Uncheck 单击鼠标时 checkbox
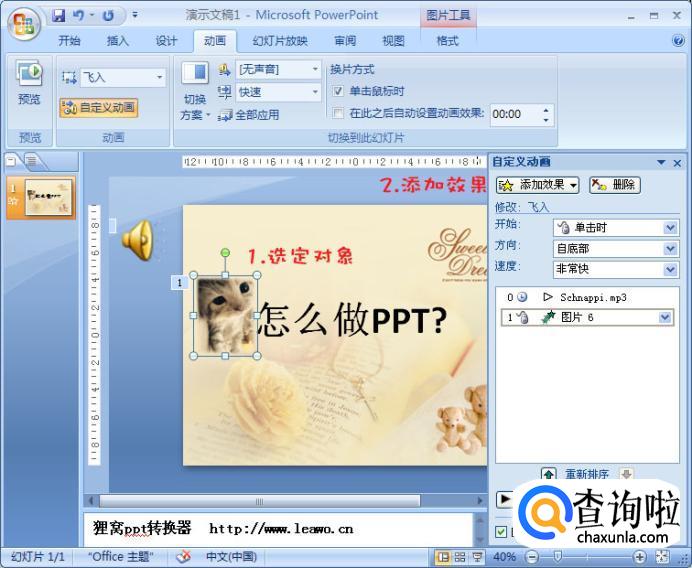692x568 pixels. coord(338,91)
